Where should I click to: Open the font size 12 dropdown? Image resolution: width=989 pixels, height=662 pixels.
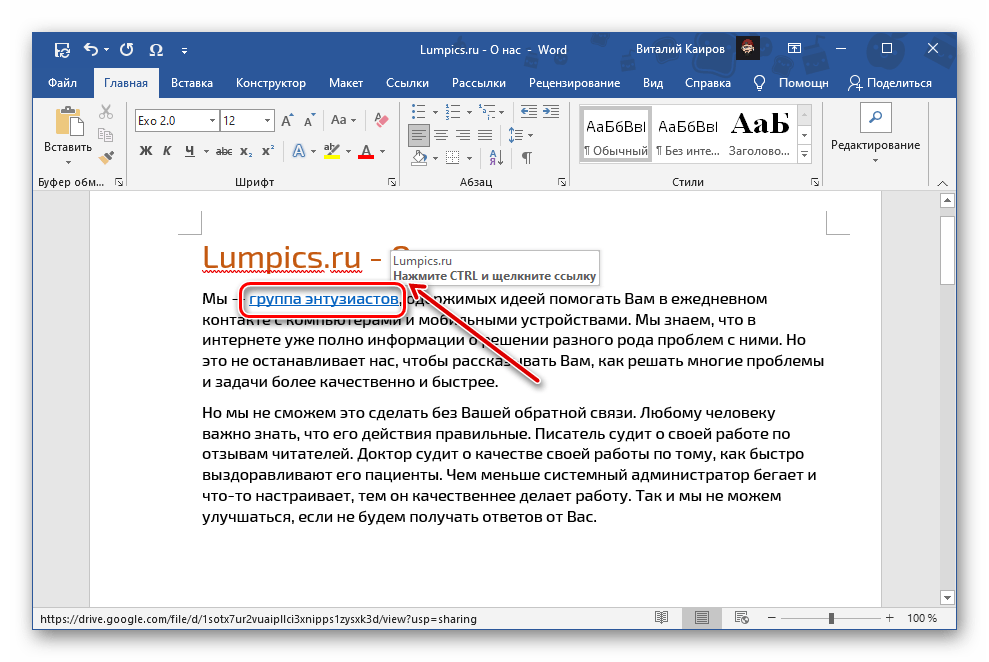[x=266, y=120]
